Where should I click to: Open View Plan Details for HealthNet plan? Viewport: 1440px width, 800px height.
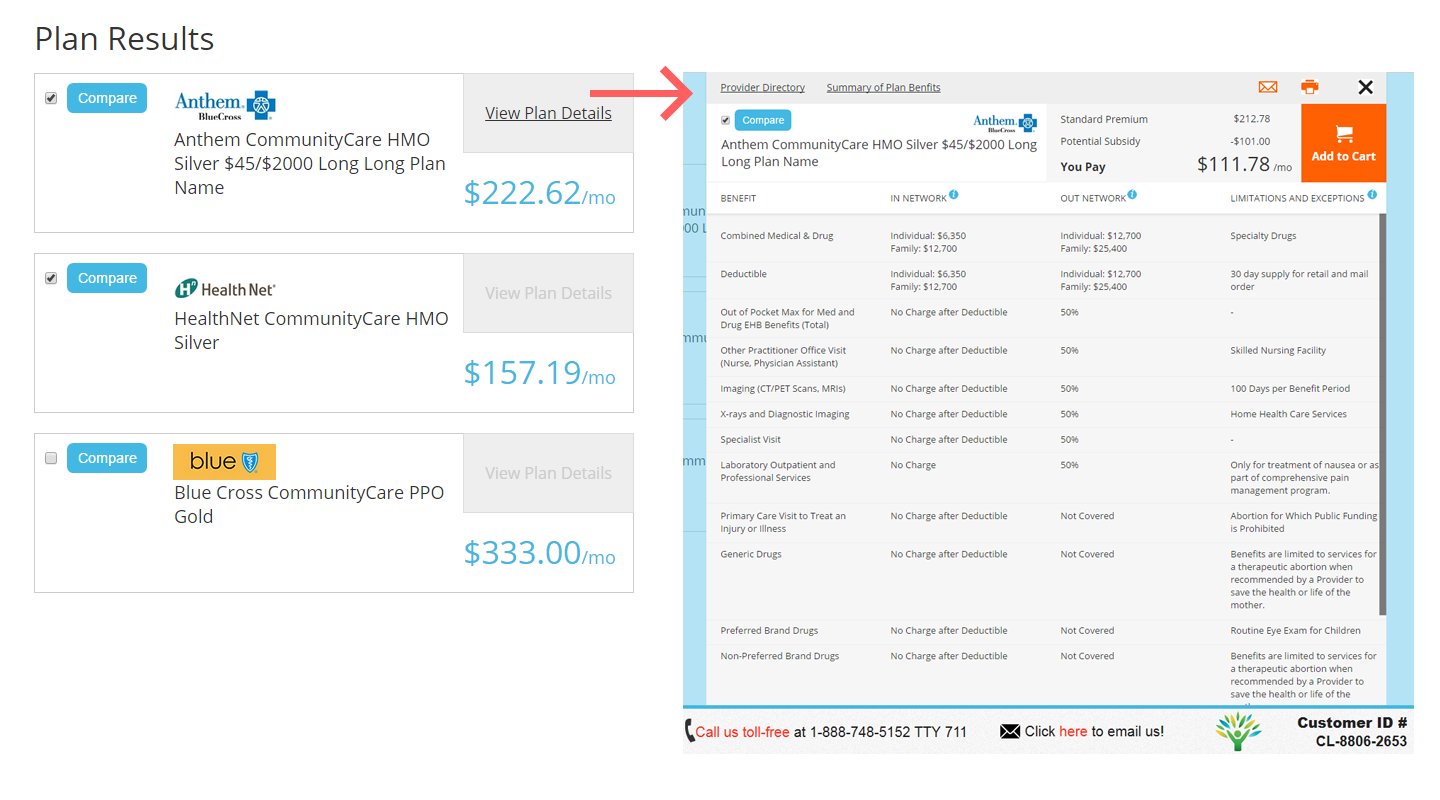[548, 293]
